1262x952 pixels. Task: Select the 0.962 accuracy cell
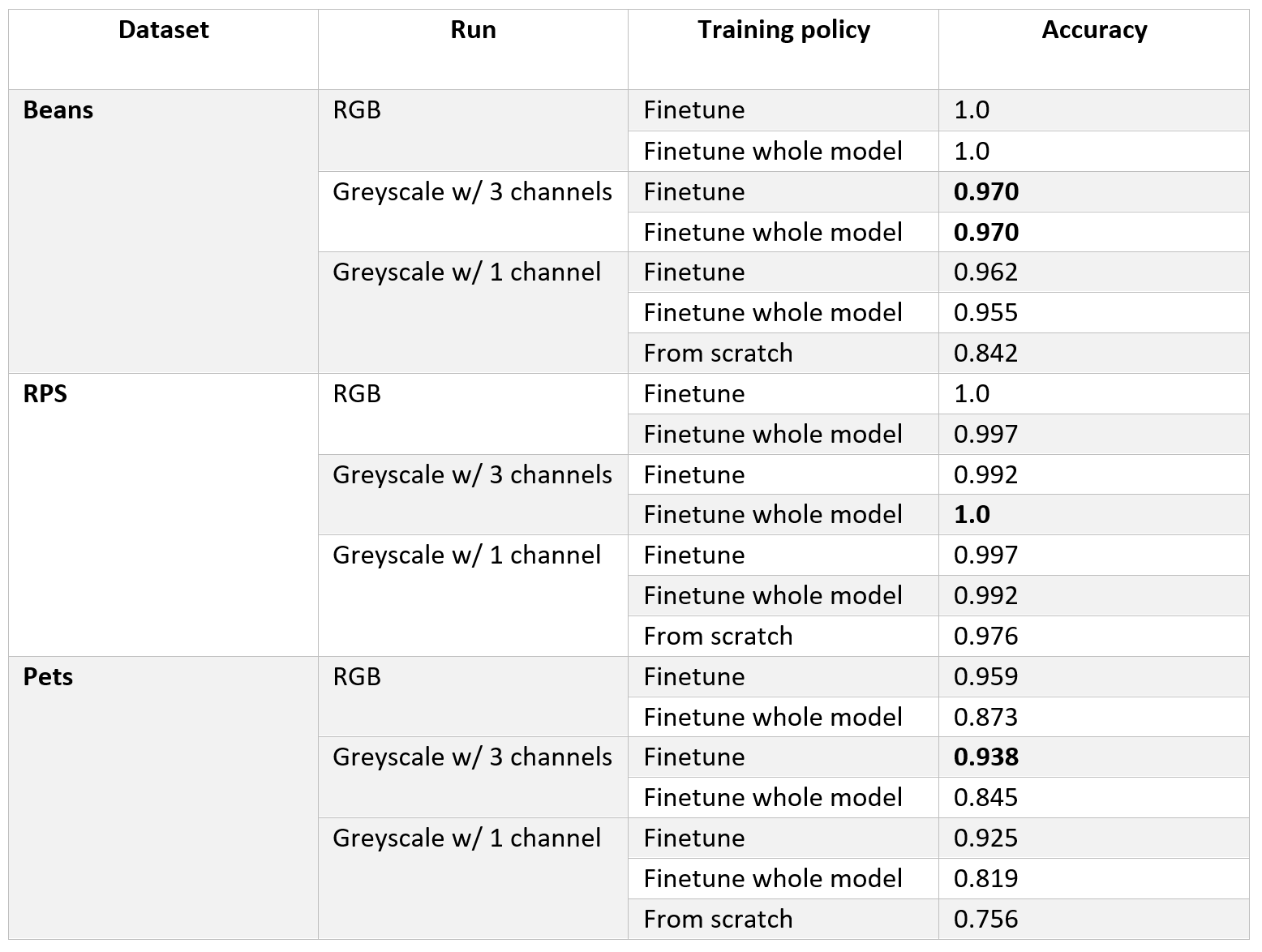click(985, 272)
